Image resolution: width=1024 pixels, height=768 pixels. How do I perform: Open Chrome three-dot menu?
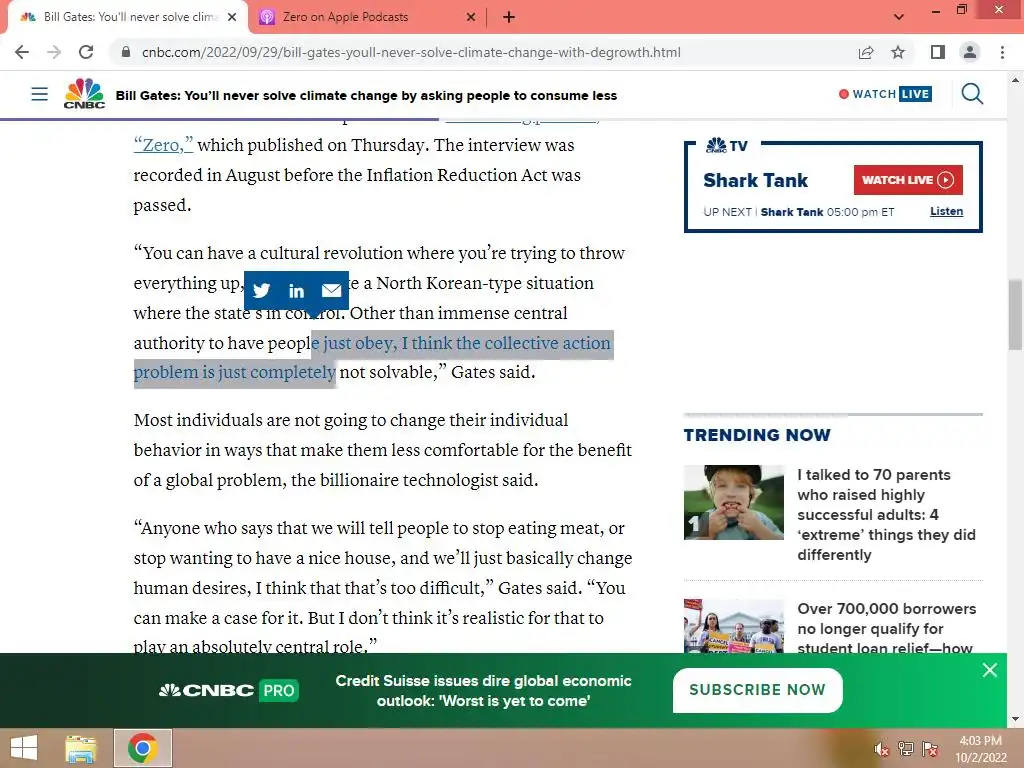point(1002,52)
